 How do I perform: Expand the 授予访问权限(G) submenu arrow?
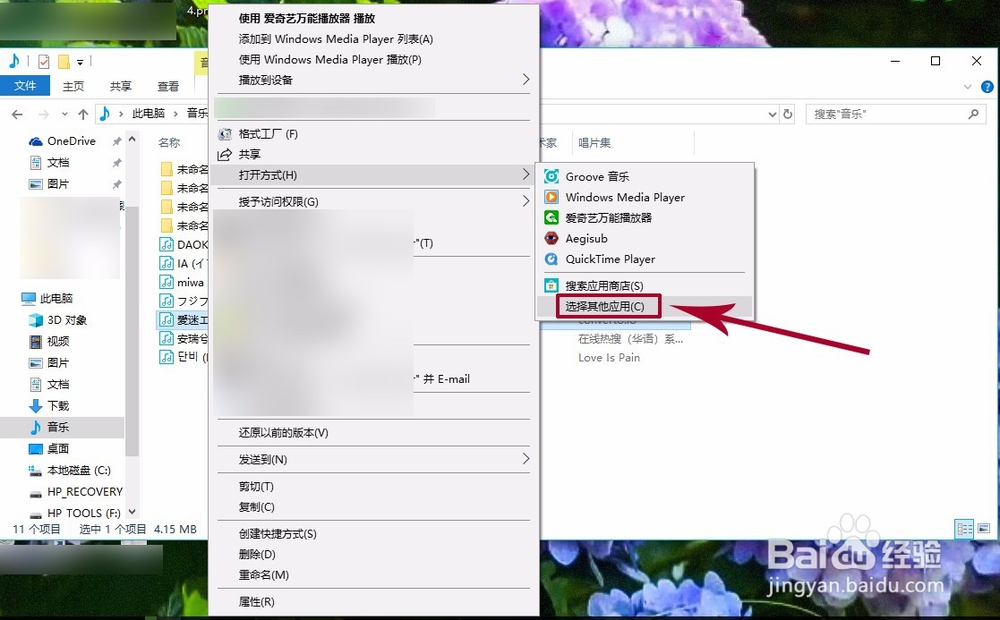coord(526,201)
